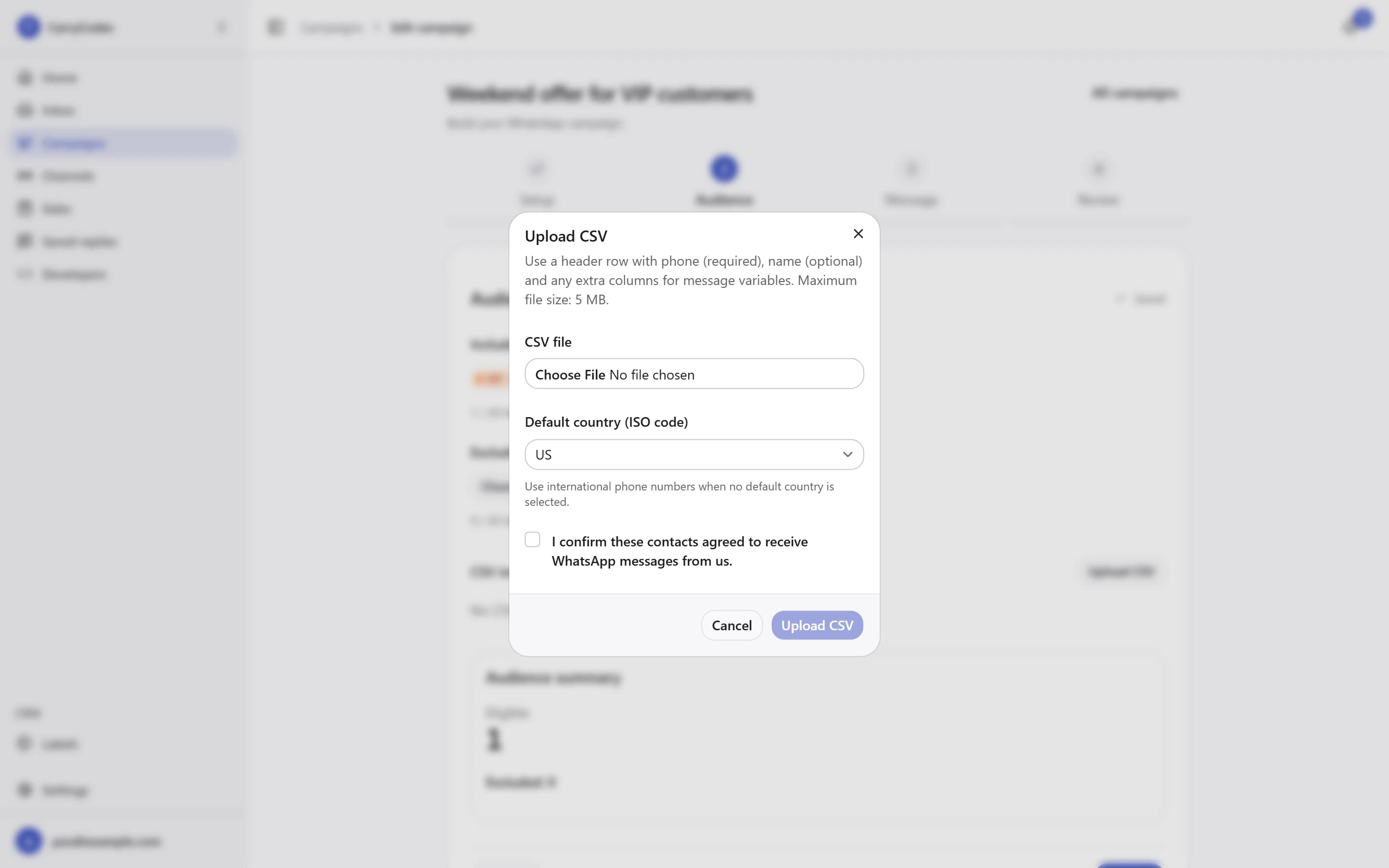The width and height of the screenshot is (1389, 868).
Task: Click the Cancel button
Action: (731, 625)
